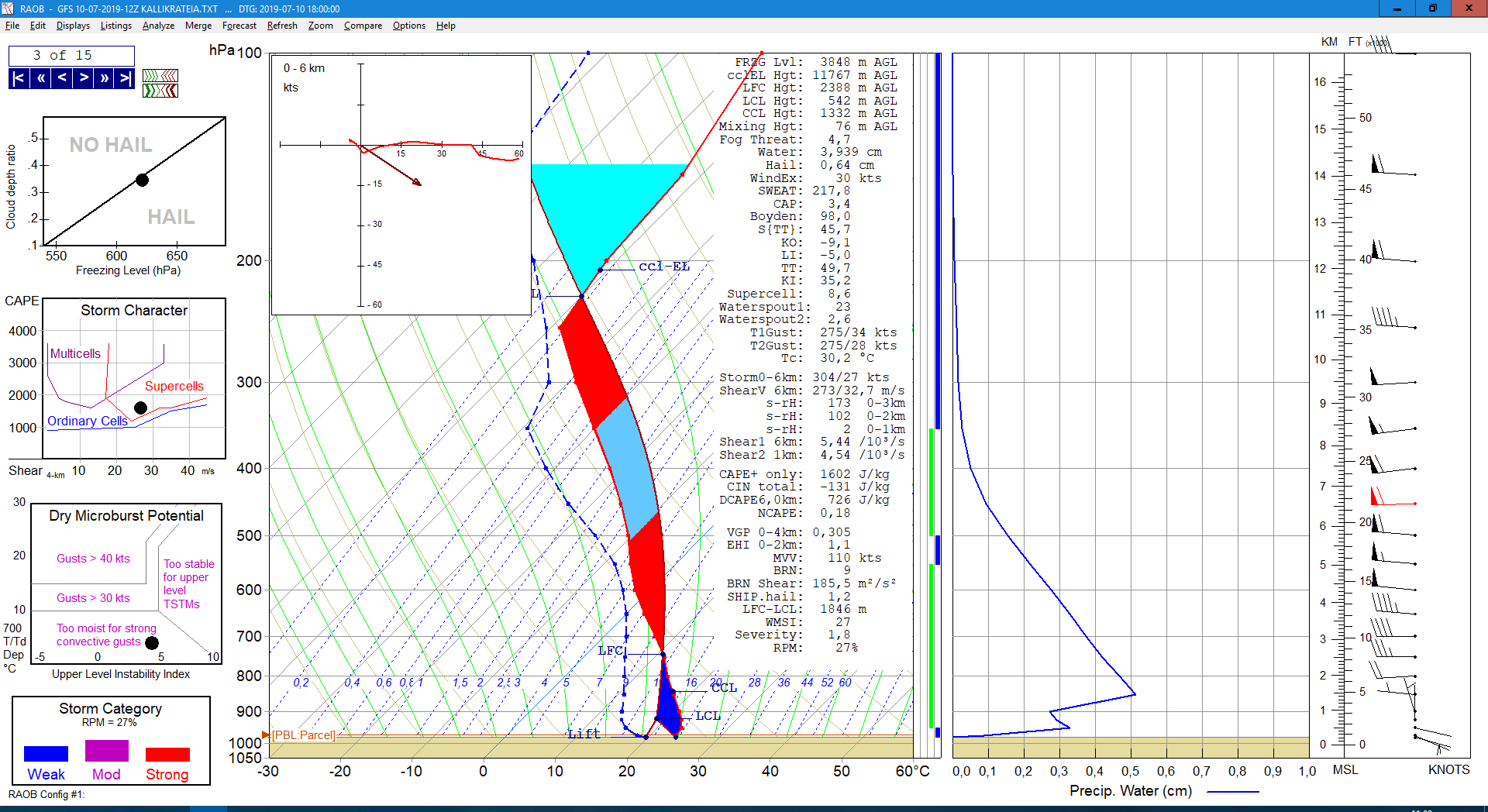The image size is (1488, 812).
Task: Jump to the last sounding
Action: pos(124,78)
